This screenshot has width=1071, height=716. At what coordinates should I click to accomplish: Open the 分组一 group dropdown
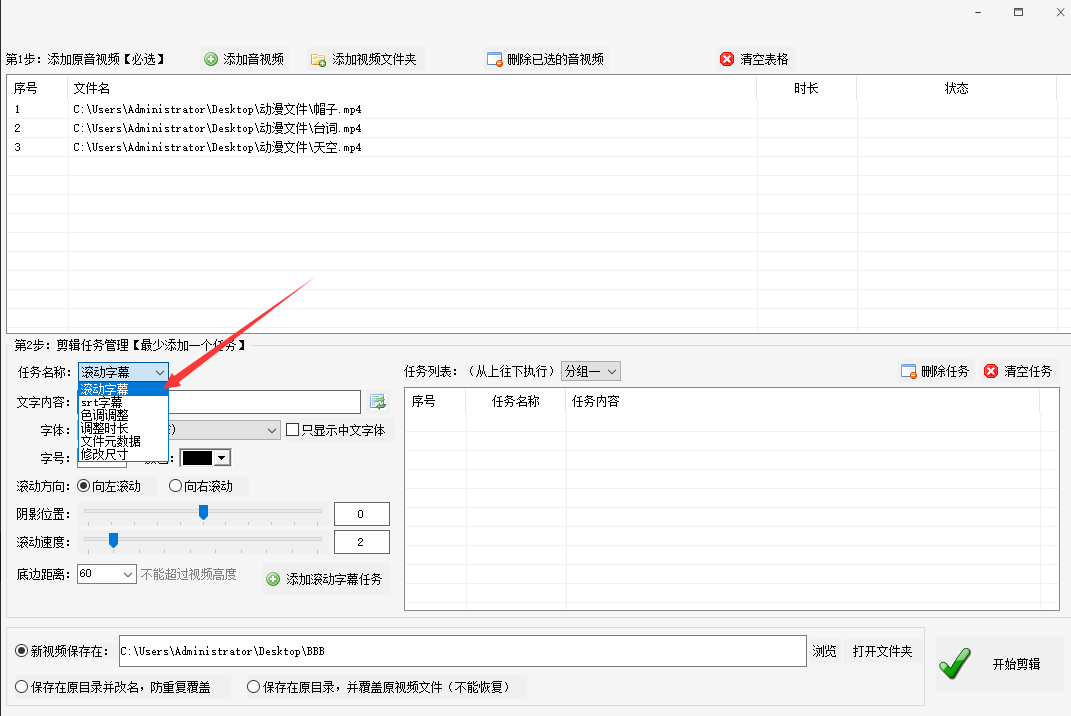pyautogui.click(x=591, y=371)
